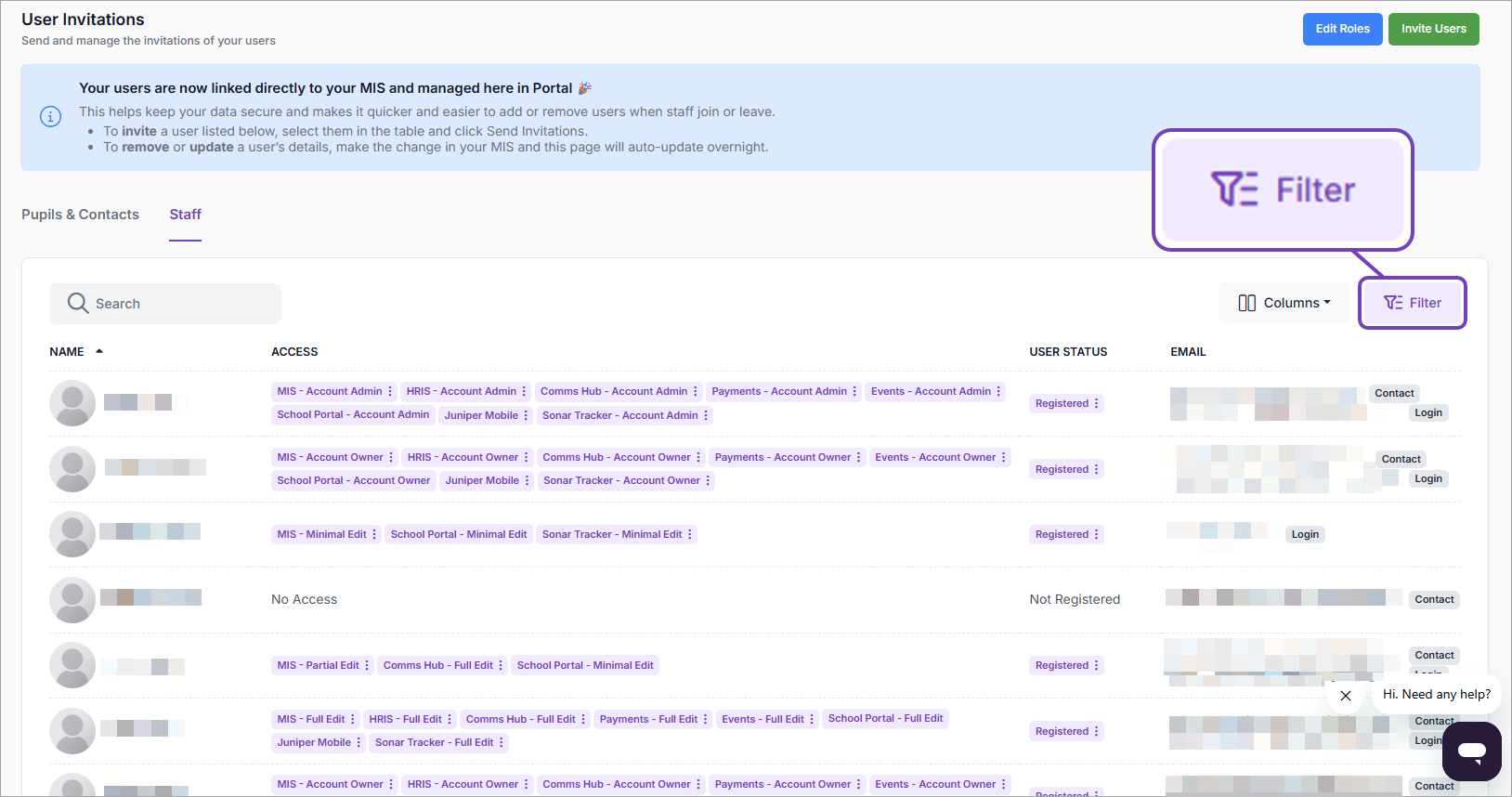The width and height of the screenshot is (1512, 797).
Task: Click the blue info circle icon
Action: point(50,116)
